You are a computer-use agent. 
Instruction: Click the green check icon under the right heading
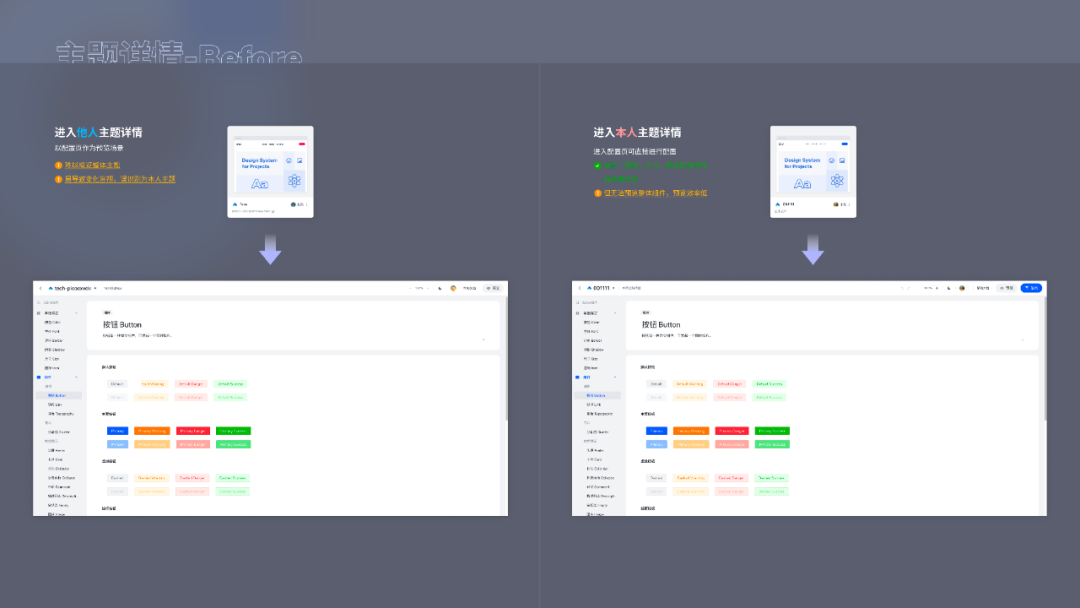click(x=597, y=165)
